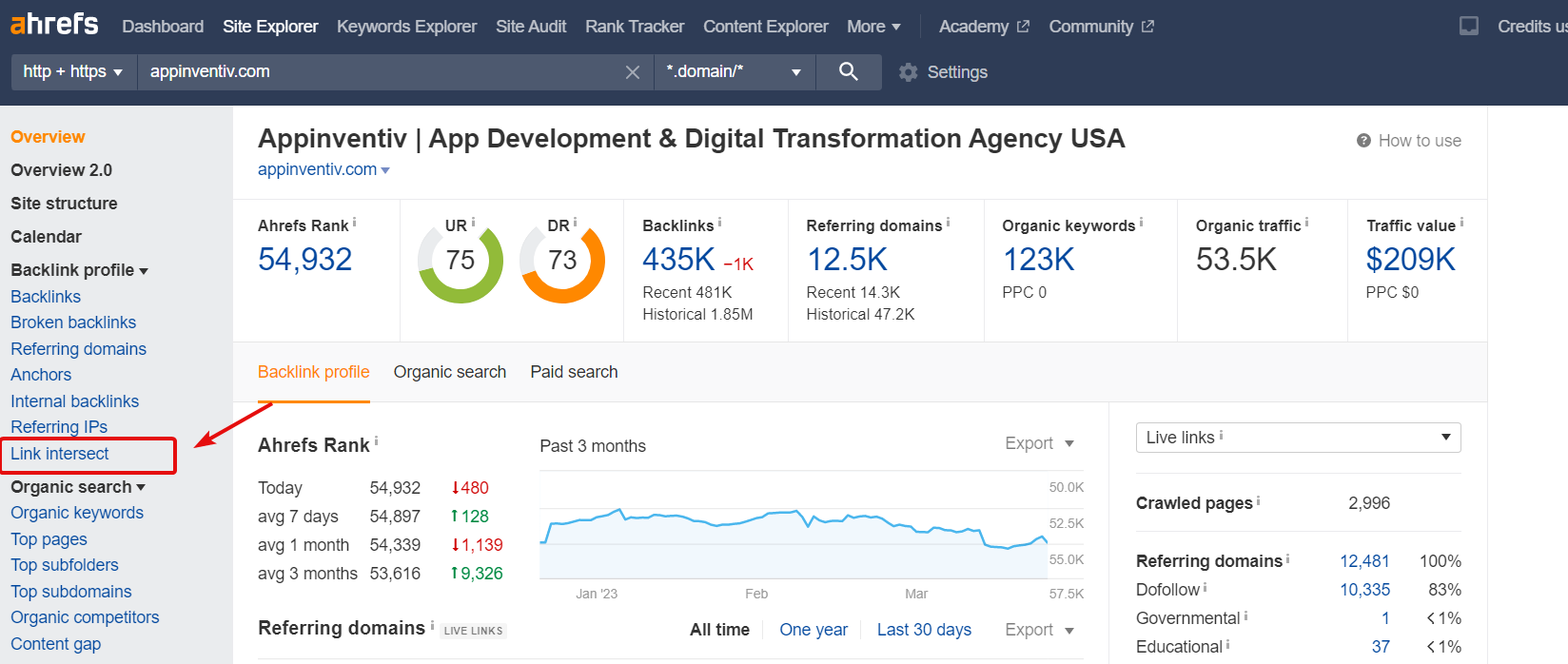This screenshot has width=1568, height=664.
Task: Select the Last 30 days range
Action: coord(924,630)
